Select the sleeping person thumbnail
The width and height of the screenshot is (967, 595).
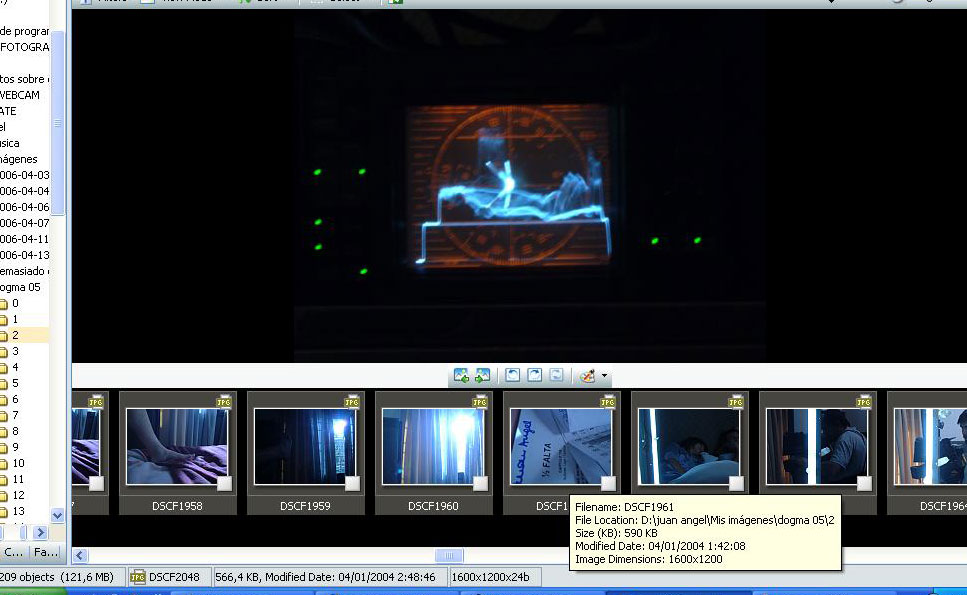click(689, 446)
